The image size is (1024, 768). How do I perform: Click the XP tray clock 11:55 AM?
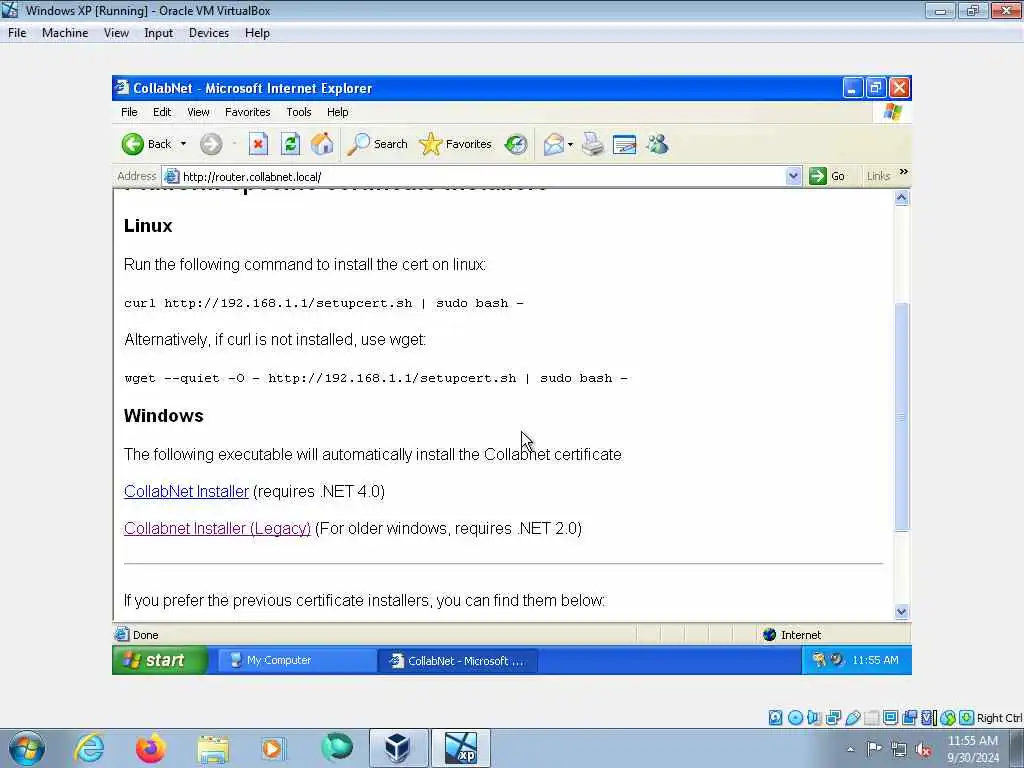tap(875, 660)
